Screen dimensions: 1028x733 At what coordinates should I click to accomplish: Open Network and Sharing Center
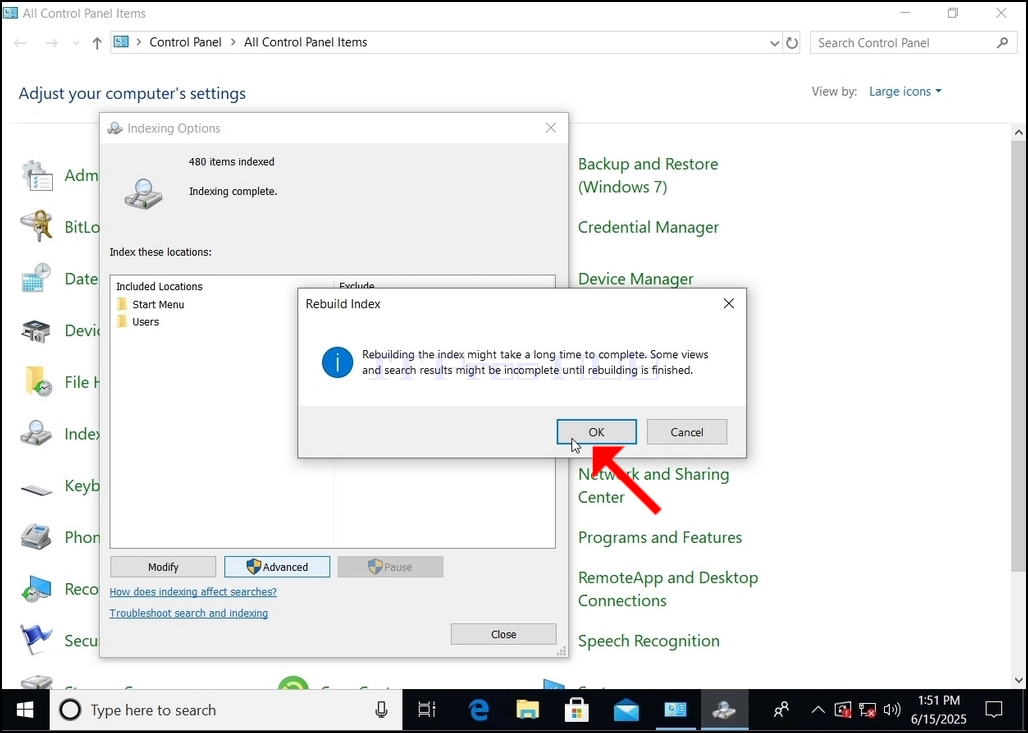[653, 485]
